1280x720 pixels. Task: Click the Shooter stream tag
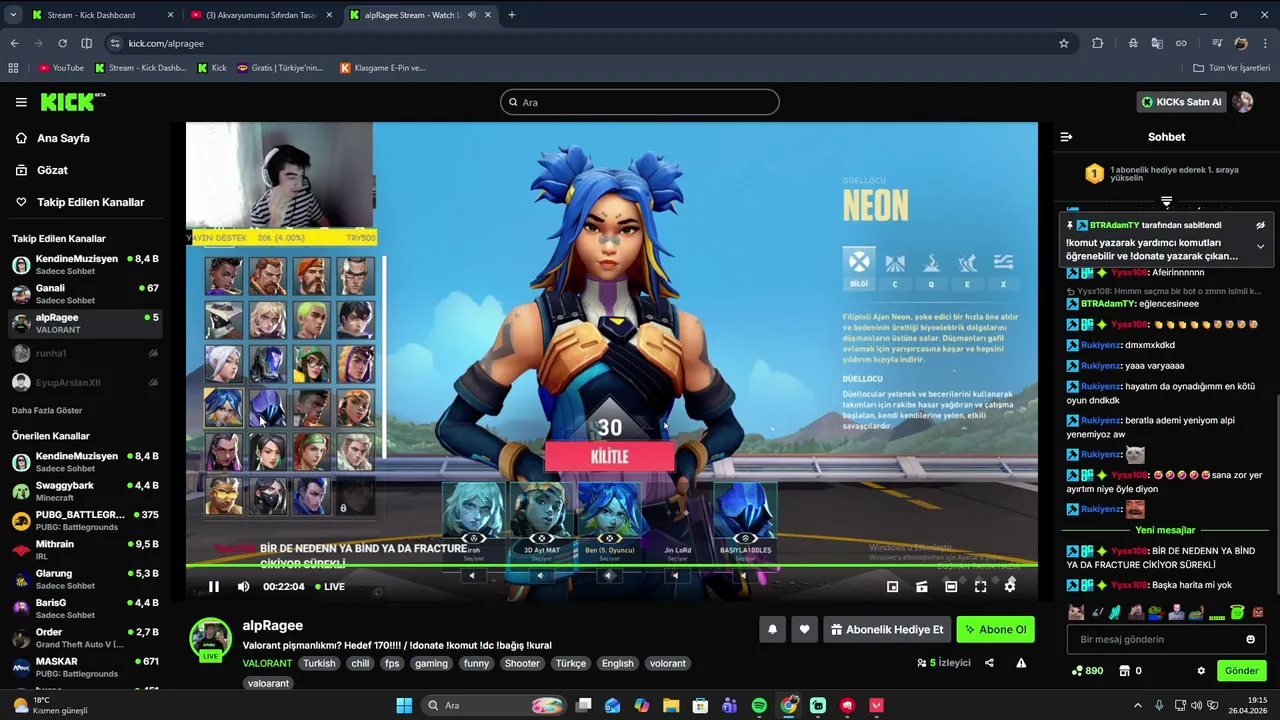522,663
